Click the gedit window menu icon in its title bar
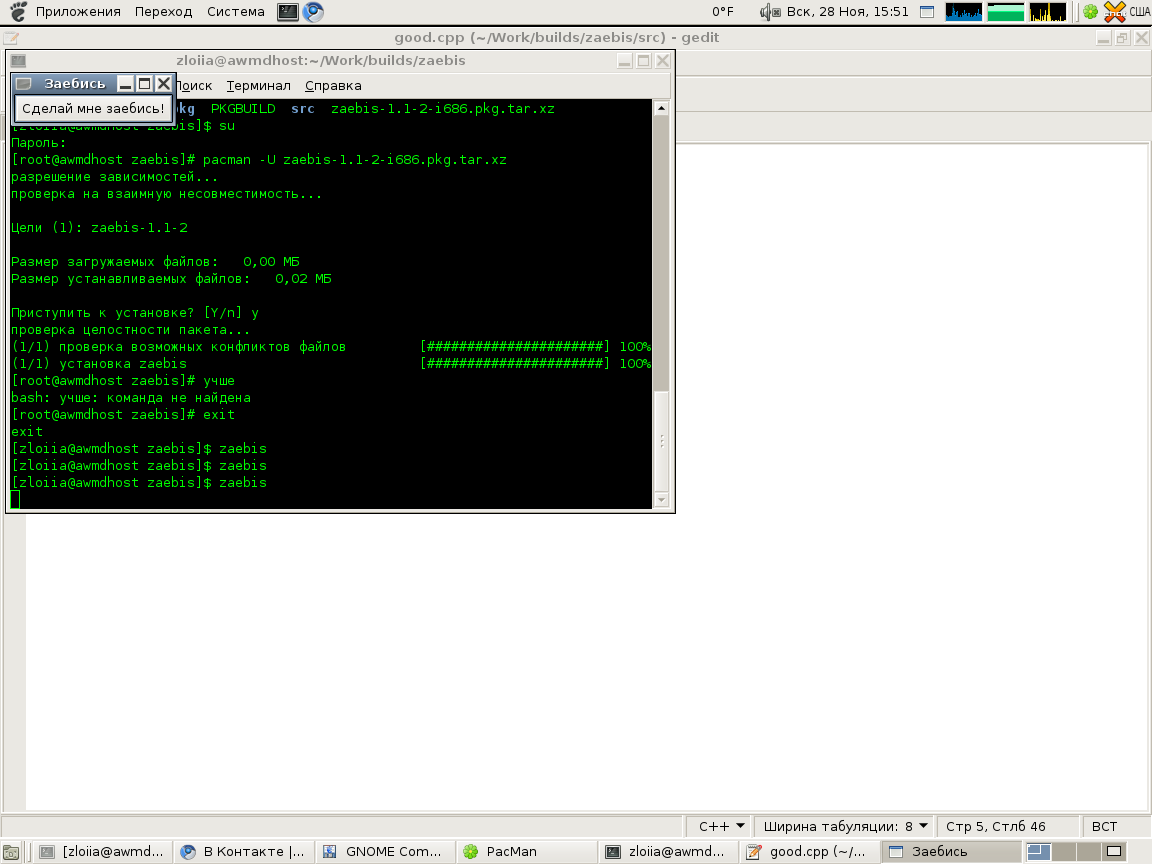 pyautogui.click(x=11, y=38)
